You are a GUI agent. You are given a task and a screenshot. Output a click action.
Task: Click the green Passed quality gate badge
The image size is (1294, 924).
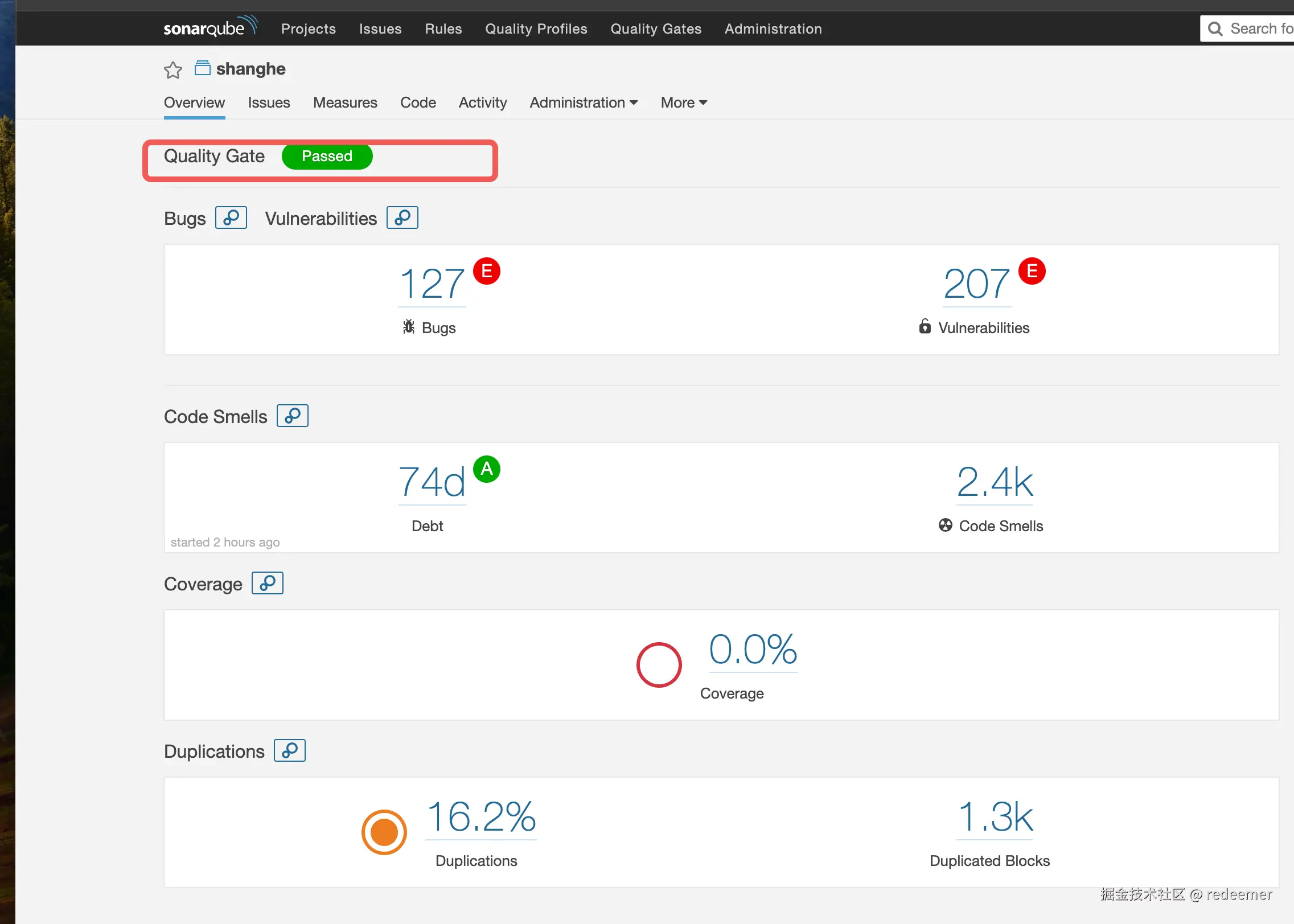[327, 156]
